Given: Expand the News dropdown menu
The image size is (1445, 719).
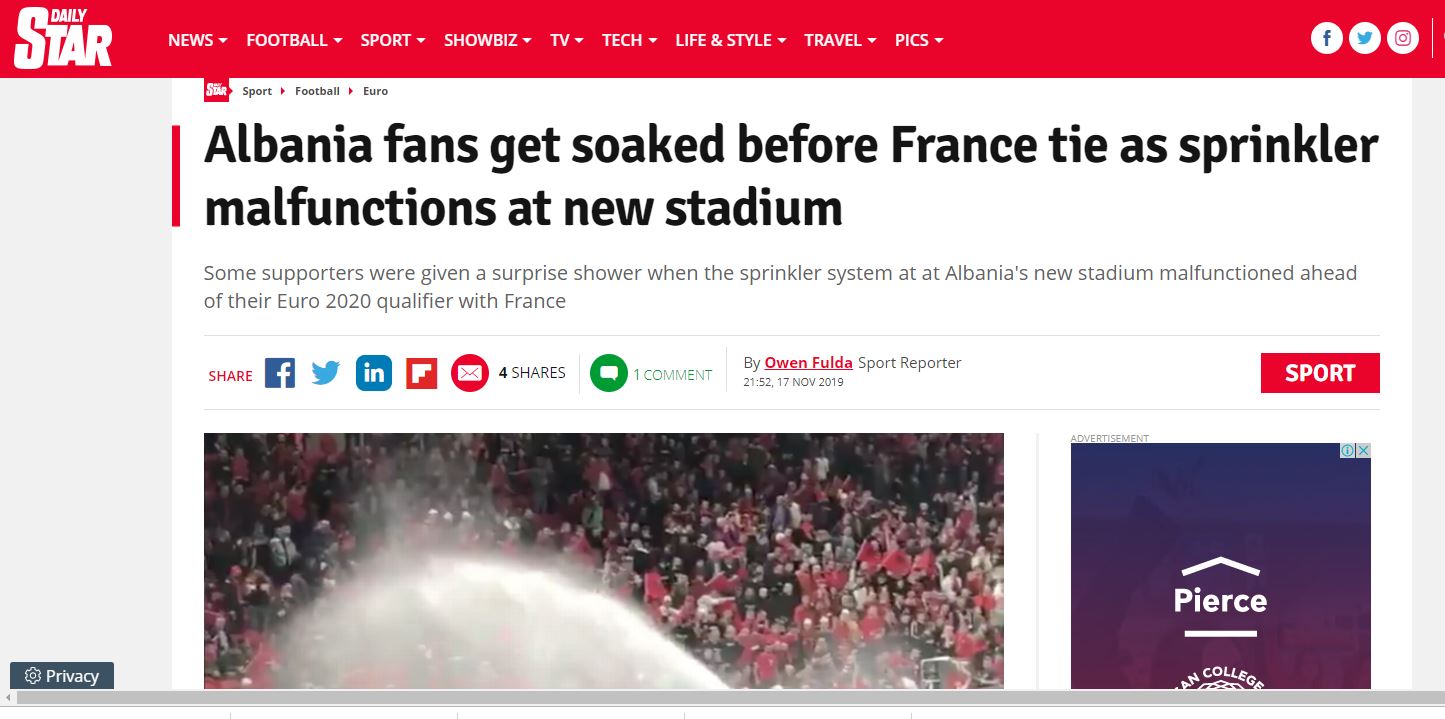Looking at the screenshot, I should pyautogui.click(x=197, y=40).
